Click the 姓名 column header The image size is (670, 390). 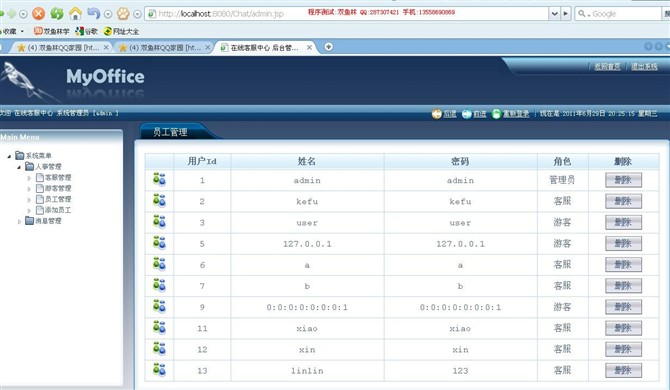307,161
